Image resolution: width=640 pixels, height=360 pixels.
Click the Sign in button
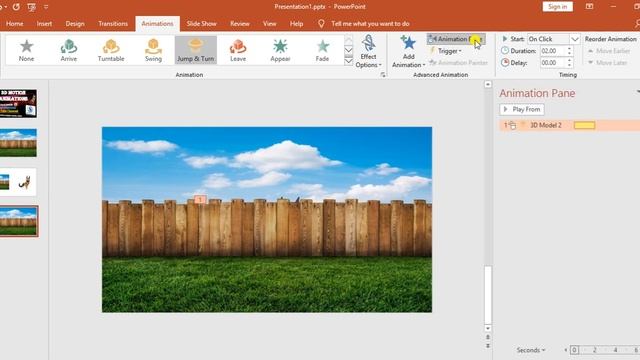pyautogui.click(x=558, y=7)
